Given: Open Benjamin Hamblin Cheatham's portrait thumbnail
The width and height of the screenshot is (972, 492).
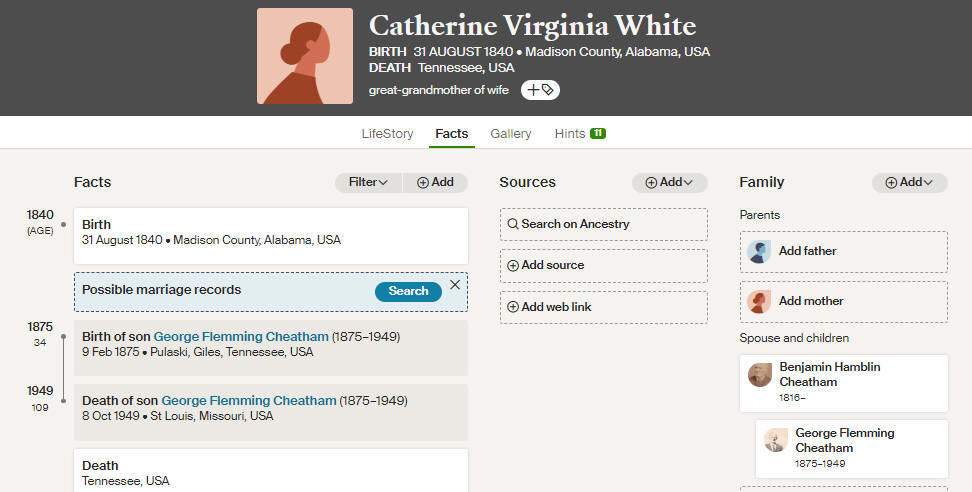Looking at the screenshot, I should 759,375.
